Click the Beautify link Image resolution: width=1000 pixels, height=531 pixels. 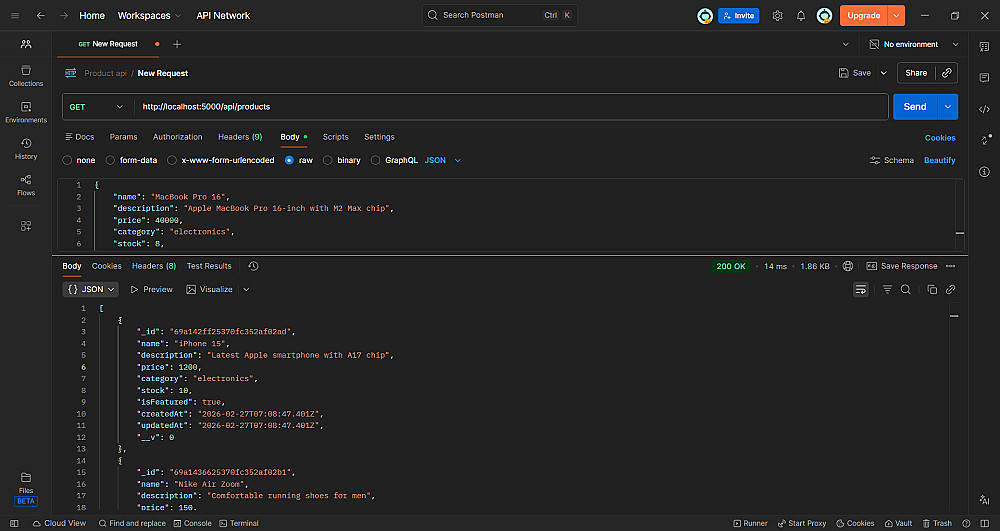(939, 160)
